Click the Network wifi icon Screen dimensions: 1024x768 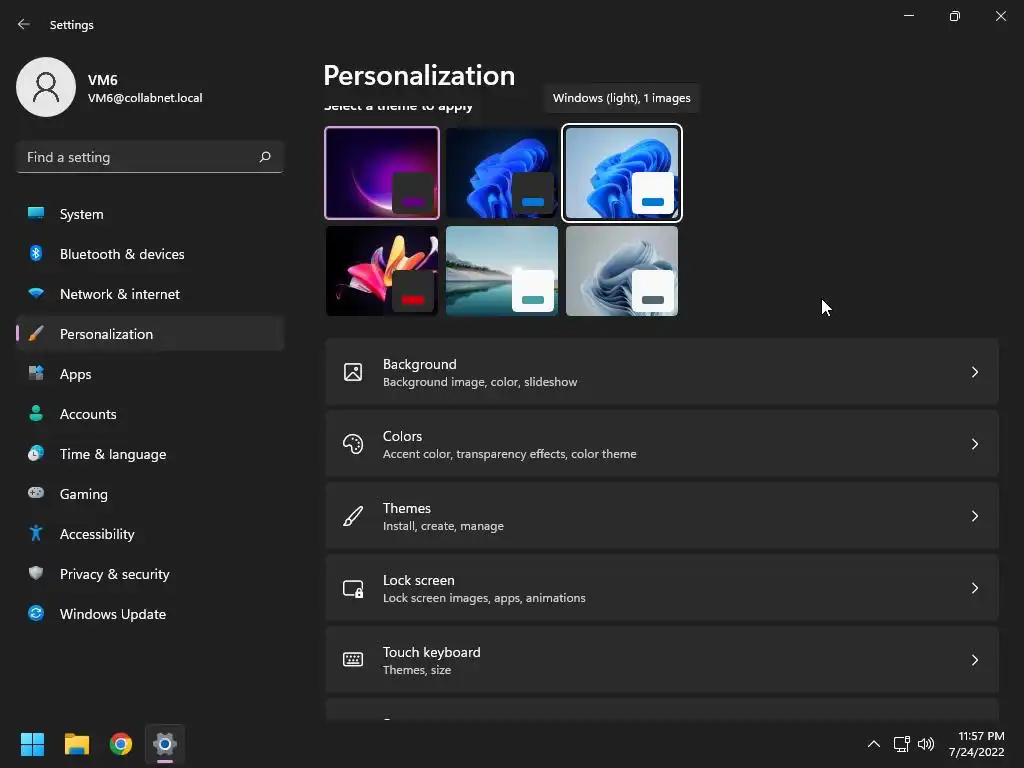point(36,293)
